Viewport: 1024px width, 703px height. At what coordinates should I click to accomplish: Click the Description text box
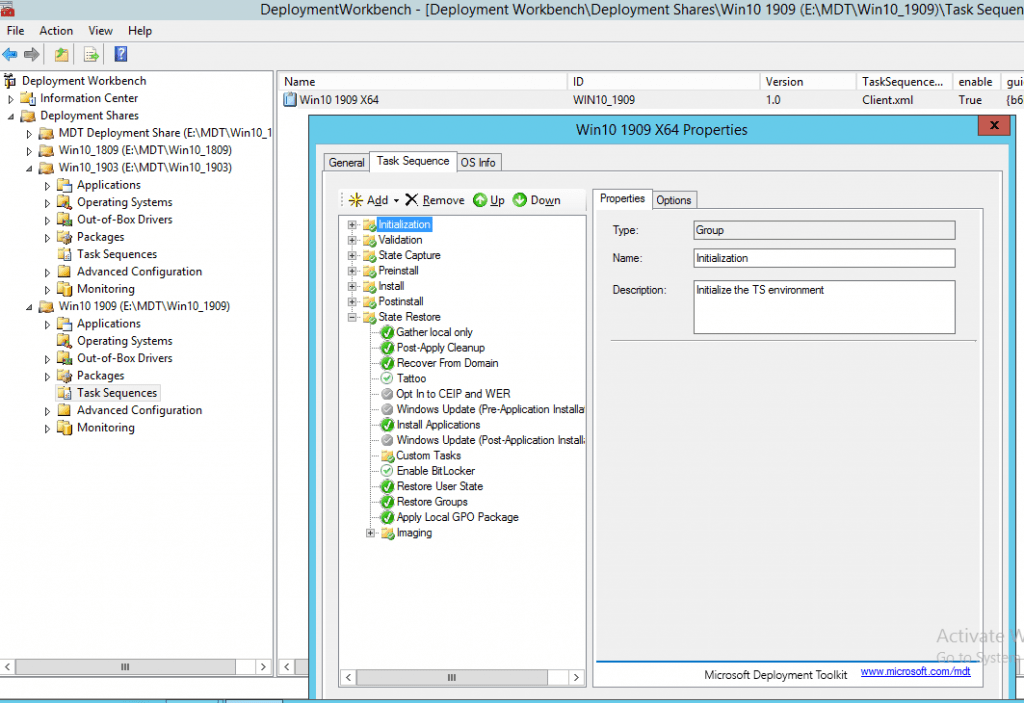[824, 307]
